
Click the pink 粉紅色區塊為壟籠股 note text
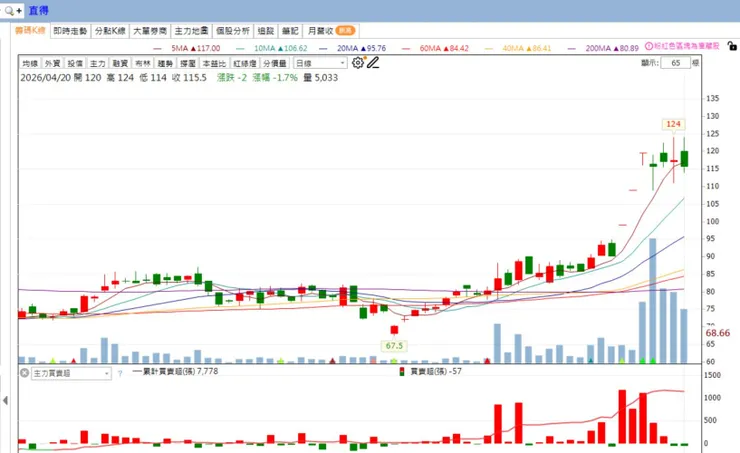[x=687, y=46]
